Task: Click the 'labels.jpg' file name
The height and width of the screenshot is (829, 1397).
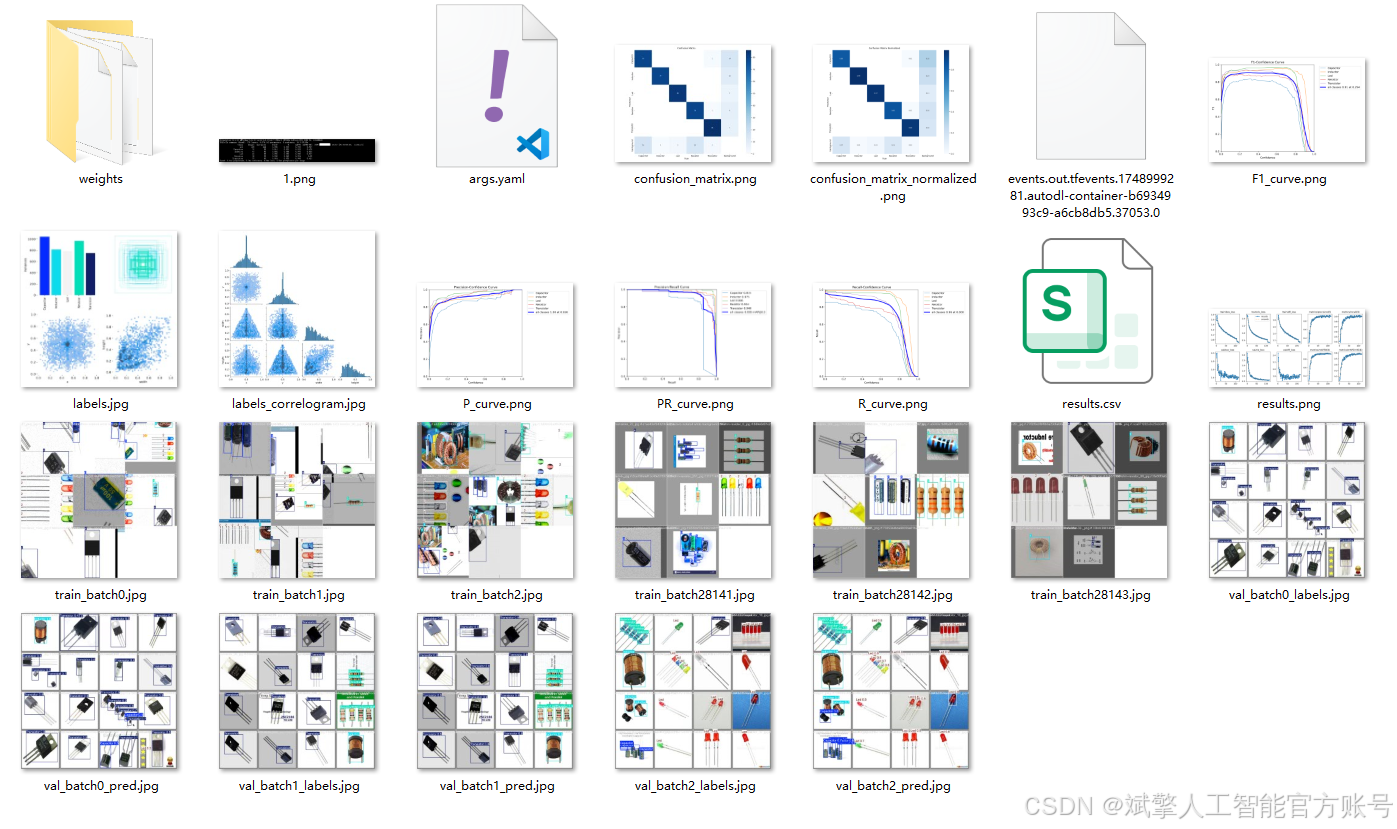Action: tap(100, 404)
